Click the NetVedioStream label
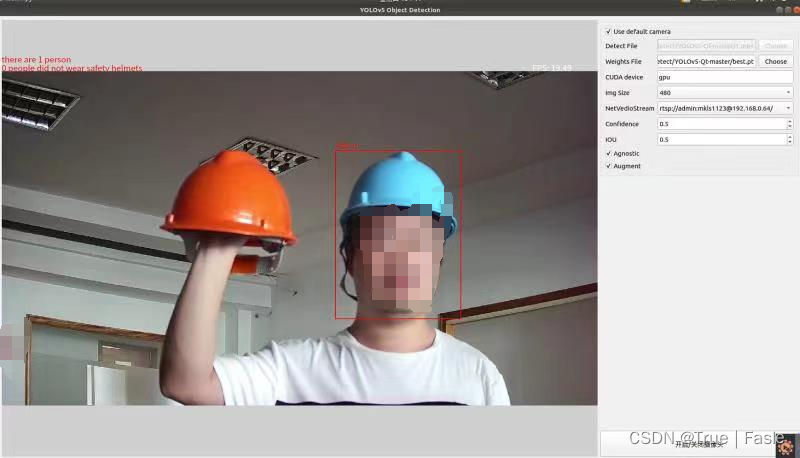800x458 pixels. [x=629, y=109]
